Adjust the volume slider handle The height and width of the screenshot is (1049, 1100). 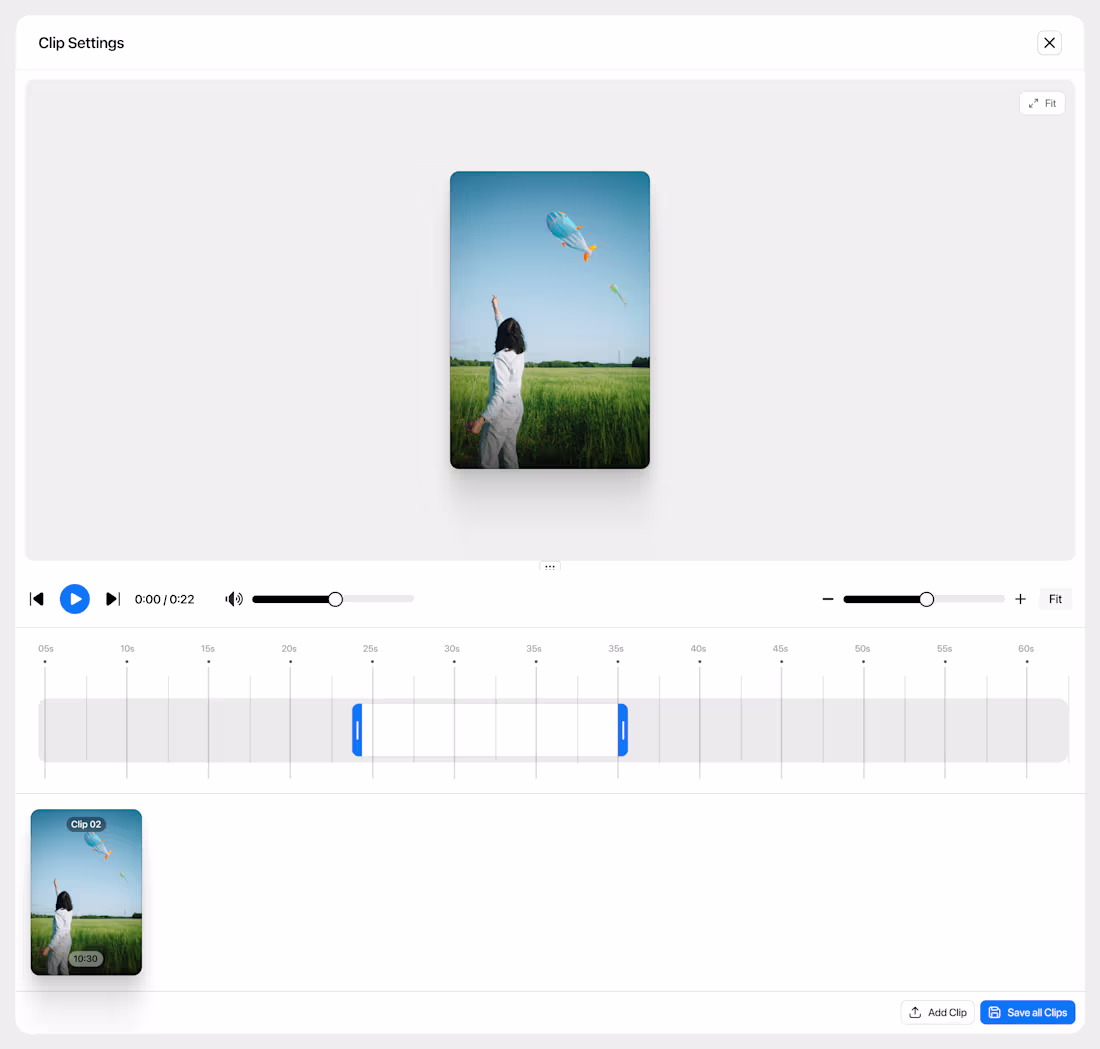[334, 599]
